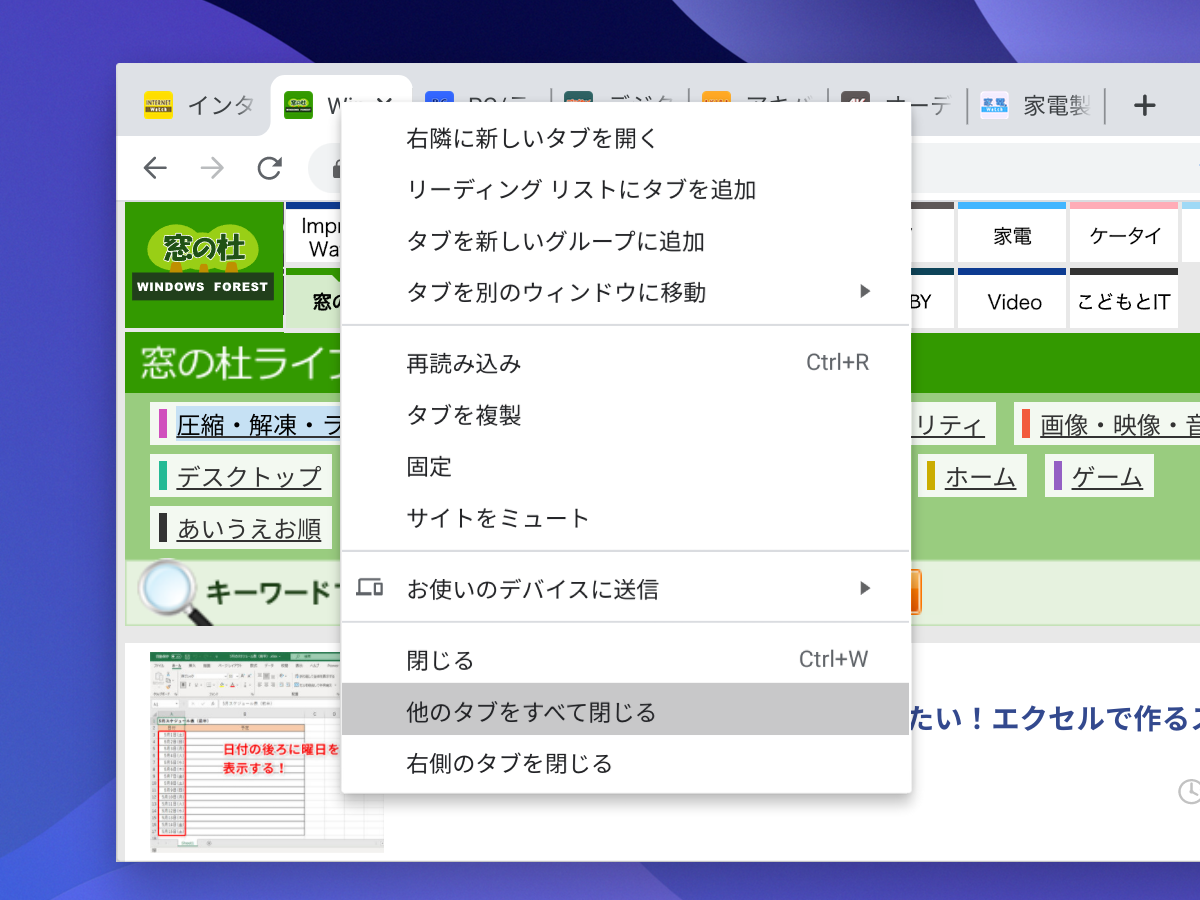Click the 家電Watch tab favicon
This screenshot has height=900, width=1200.
click(994, 104)
